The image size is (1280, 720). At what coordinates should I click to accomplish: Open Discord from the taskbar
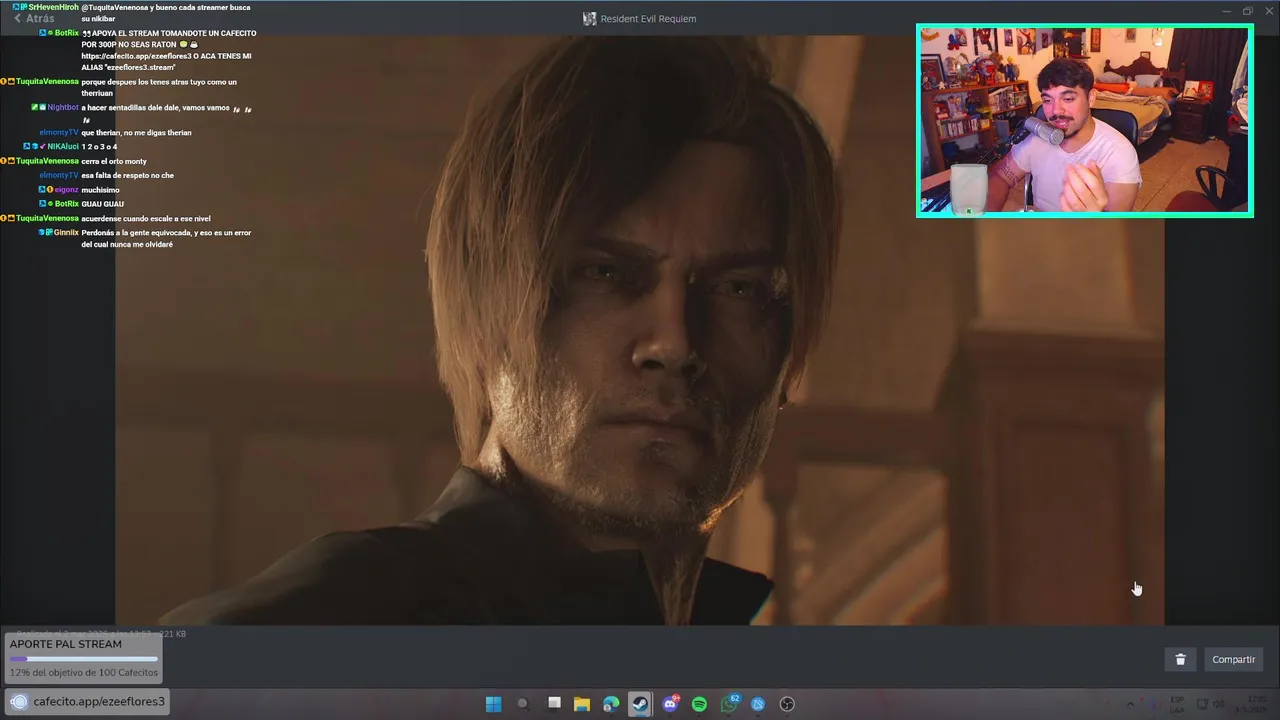click(670, 704)
